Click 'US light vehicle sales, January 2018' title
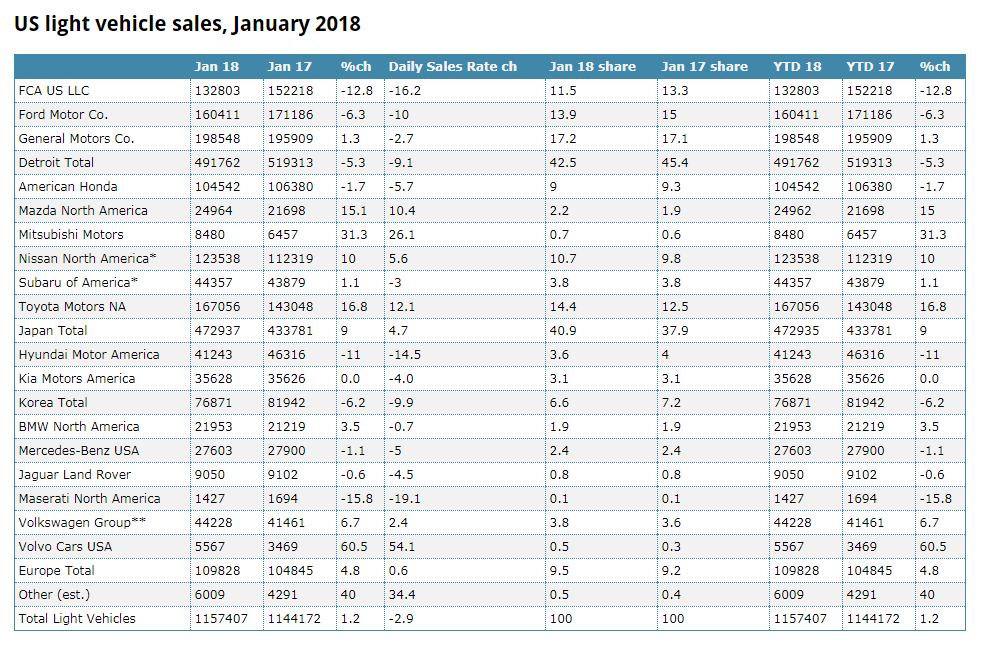982x645 pixels. pyautogui.click(x=187, y=23)
